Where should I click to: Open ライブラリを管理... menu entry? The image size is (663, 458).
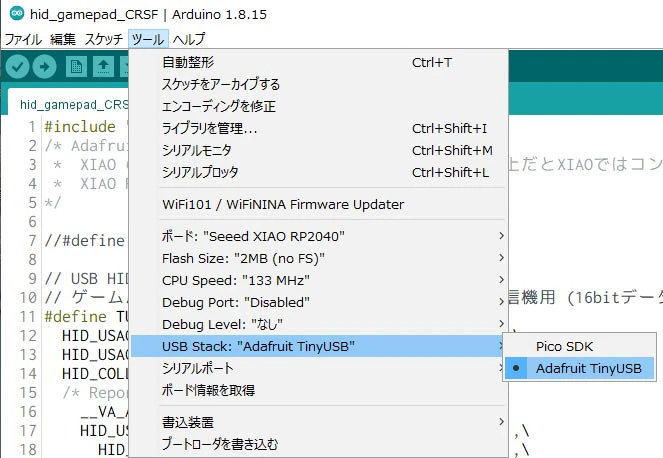click(x=318, y=128)
